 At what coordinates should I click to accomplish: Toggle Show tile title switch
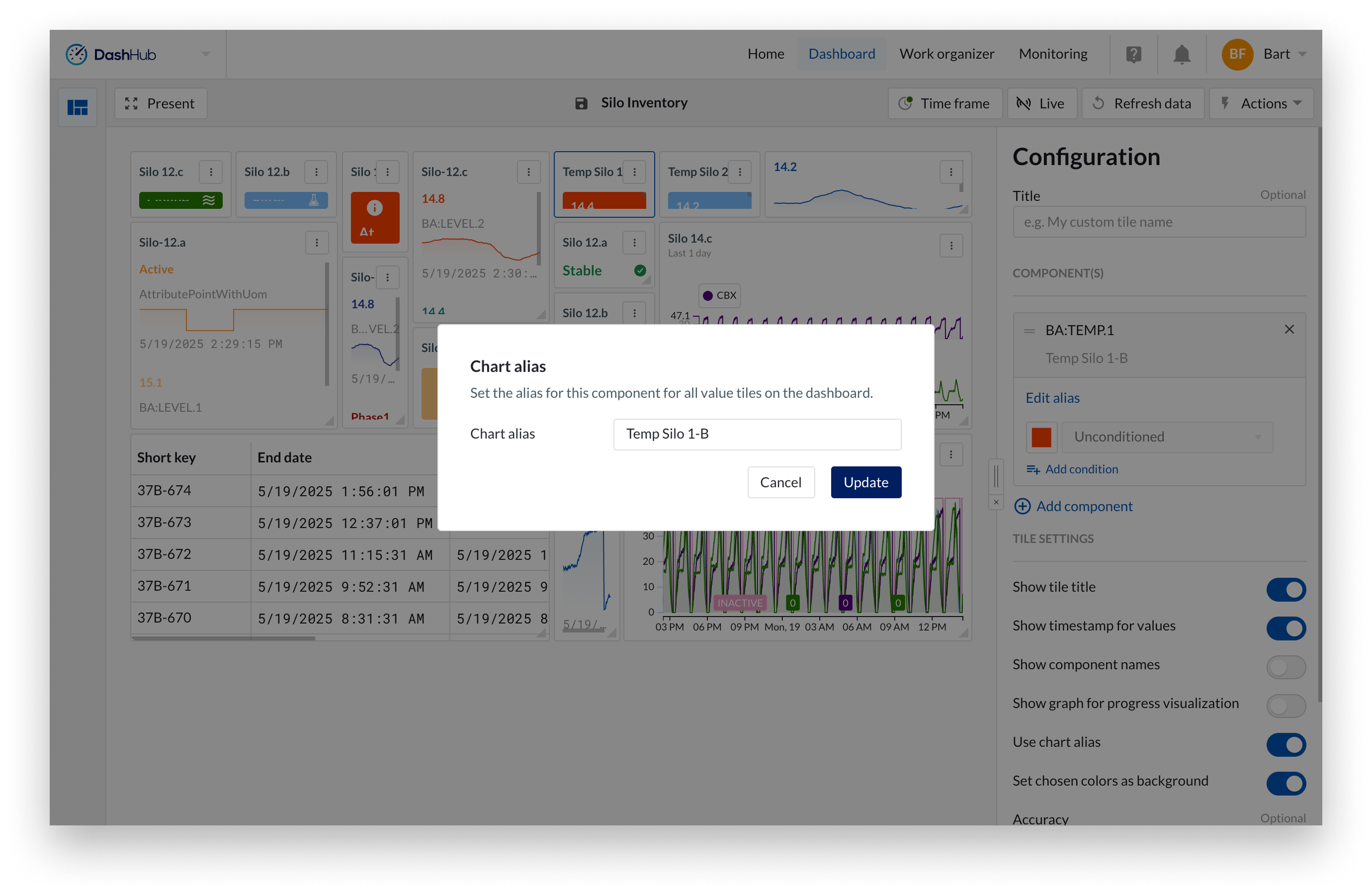tap(1285, 589)
